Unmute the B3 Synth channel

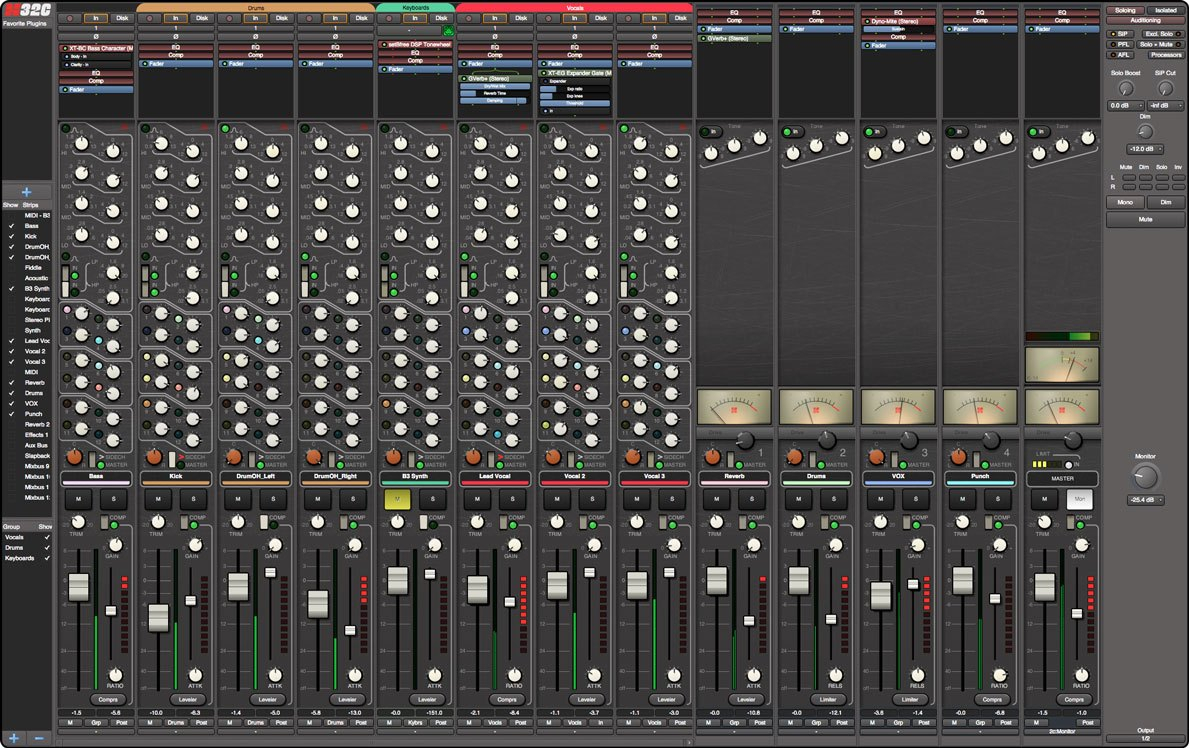click(x=397, y=499)
